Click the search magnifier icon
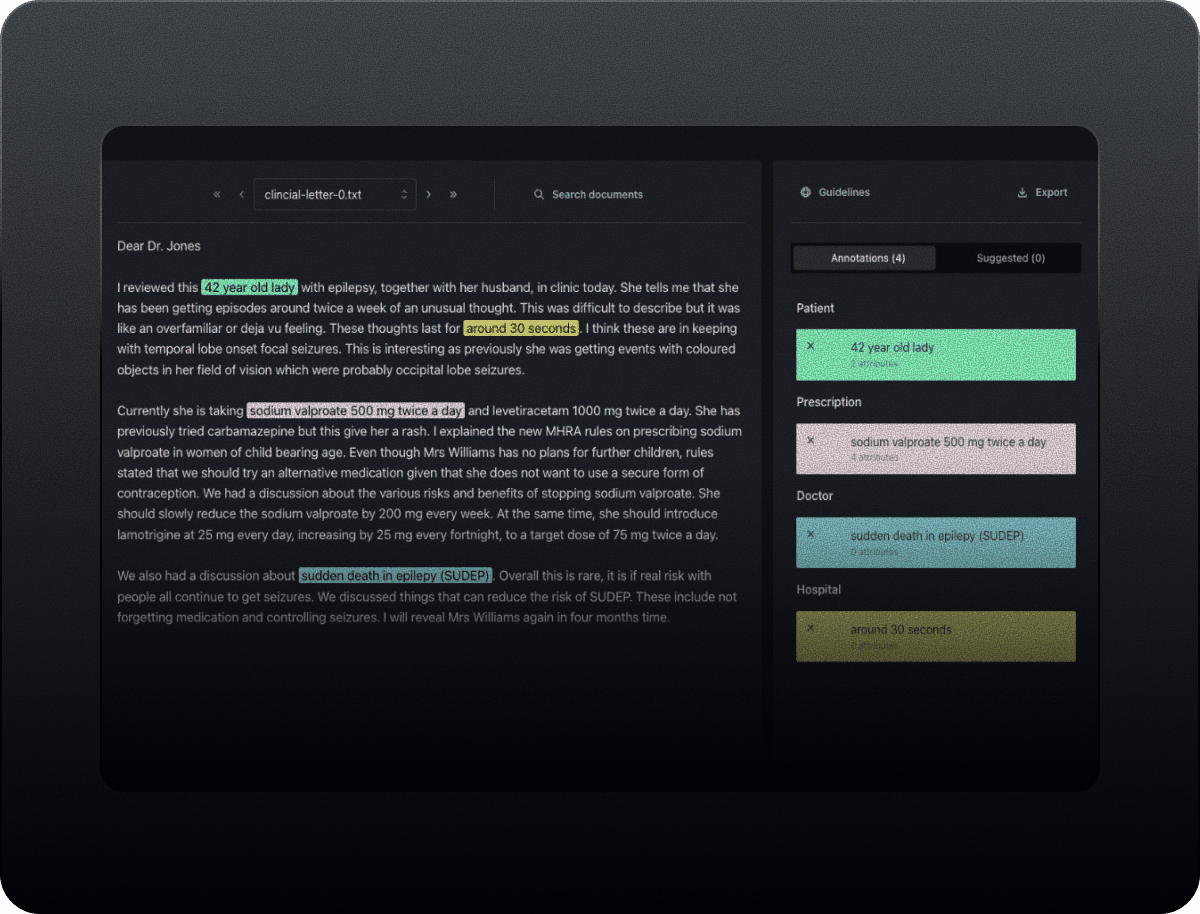 (539, 195)
